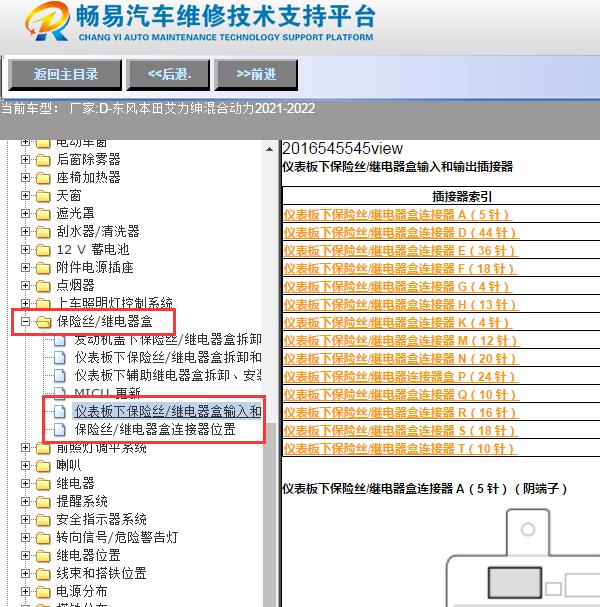Click the 刮水器/清洗器 folder icon
The height and width of the screenshot is (607, 600).
pos(43,232)
